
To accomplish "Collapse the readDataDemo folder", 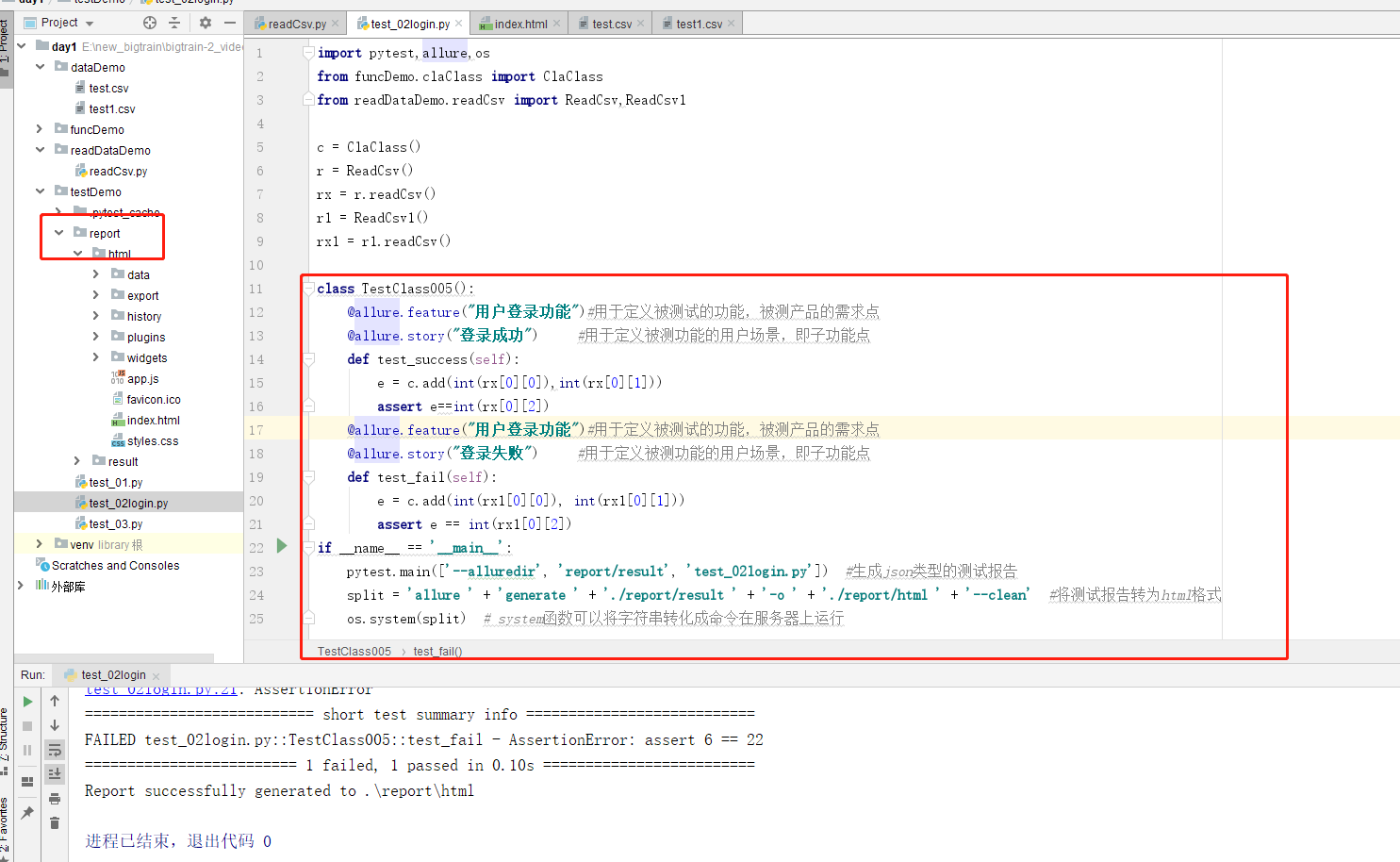I will pos(40,150).
